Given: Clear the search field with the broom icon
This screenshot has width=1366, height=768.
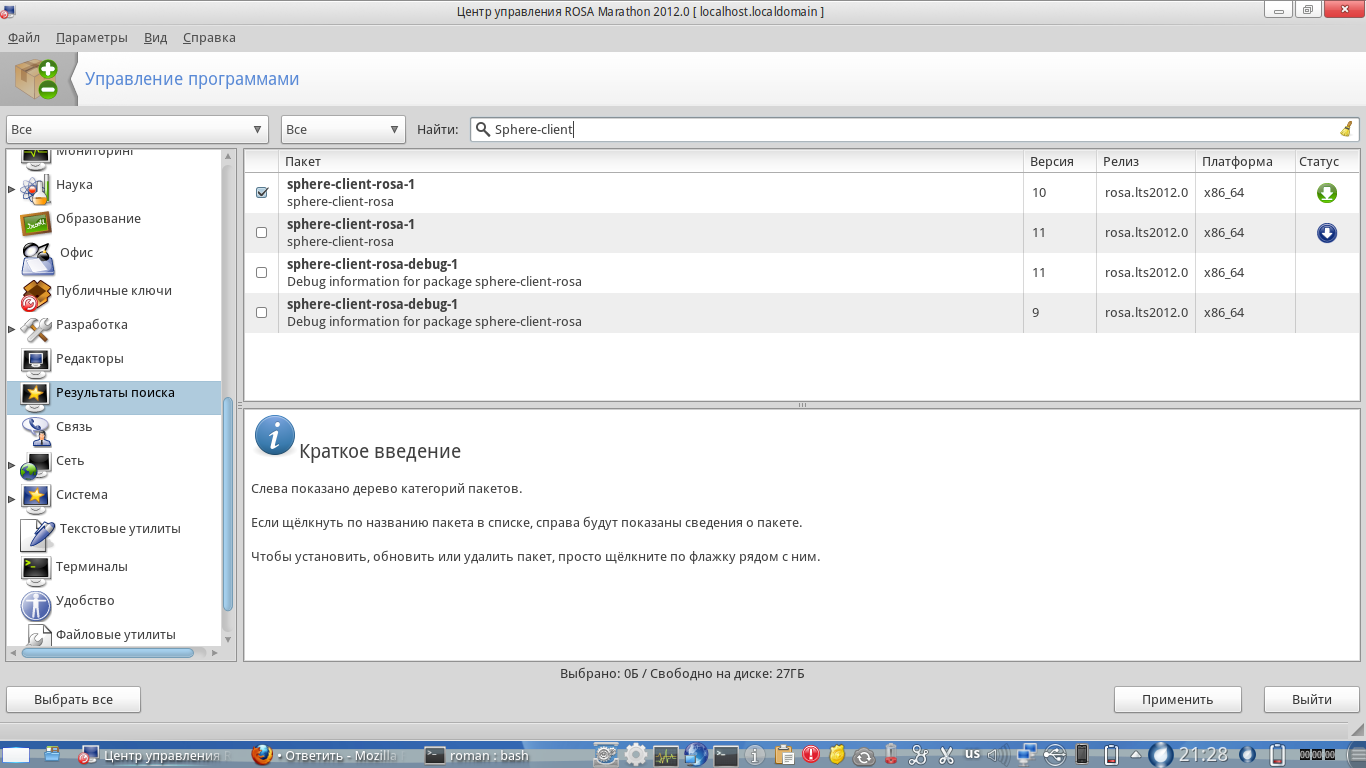Looking at the screenshot, I should 1346,129.
